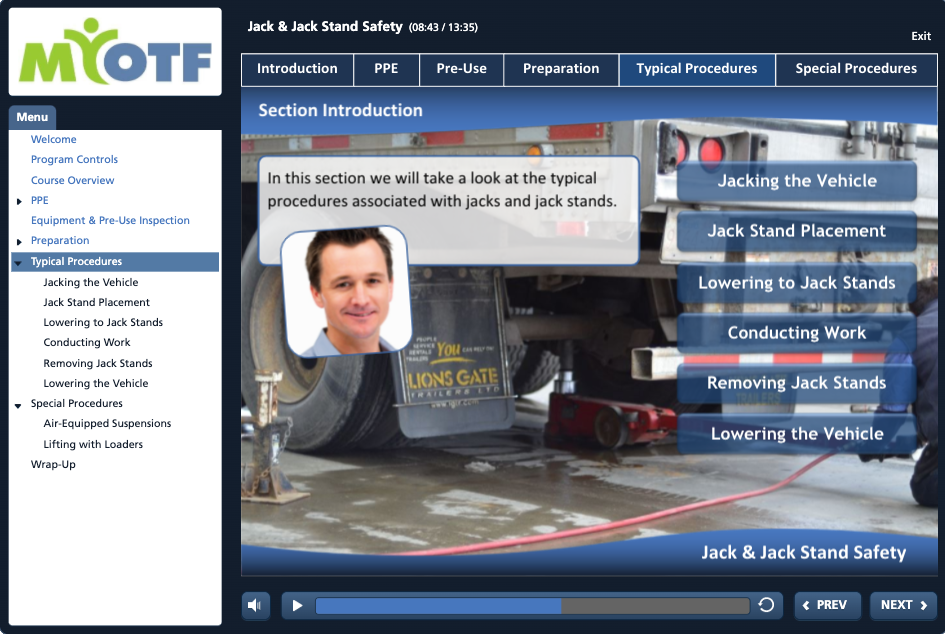Collapse the Typical Procedures menu arrow
Viewport: 945px width, 634px height.
pyautogui.click(x=18, y=263)
